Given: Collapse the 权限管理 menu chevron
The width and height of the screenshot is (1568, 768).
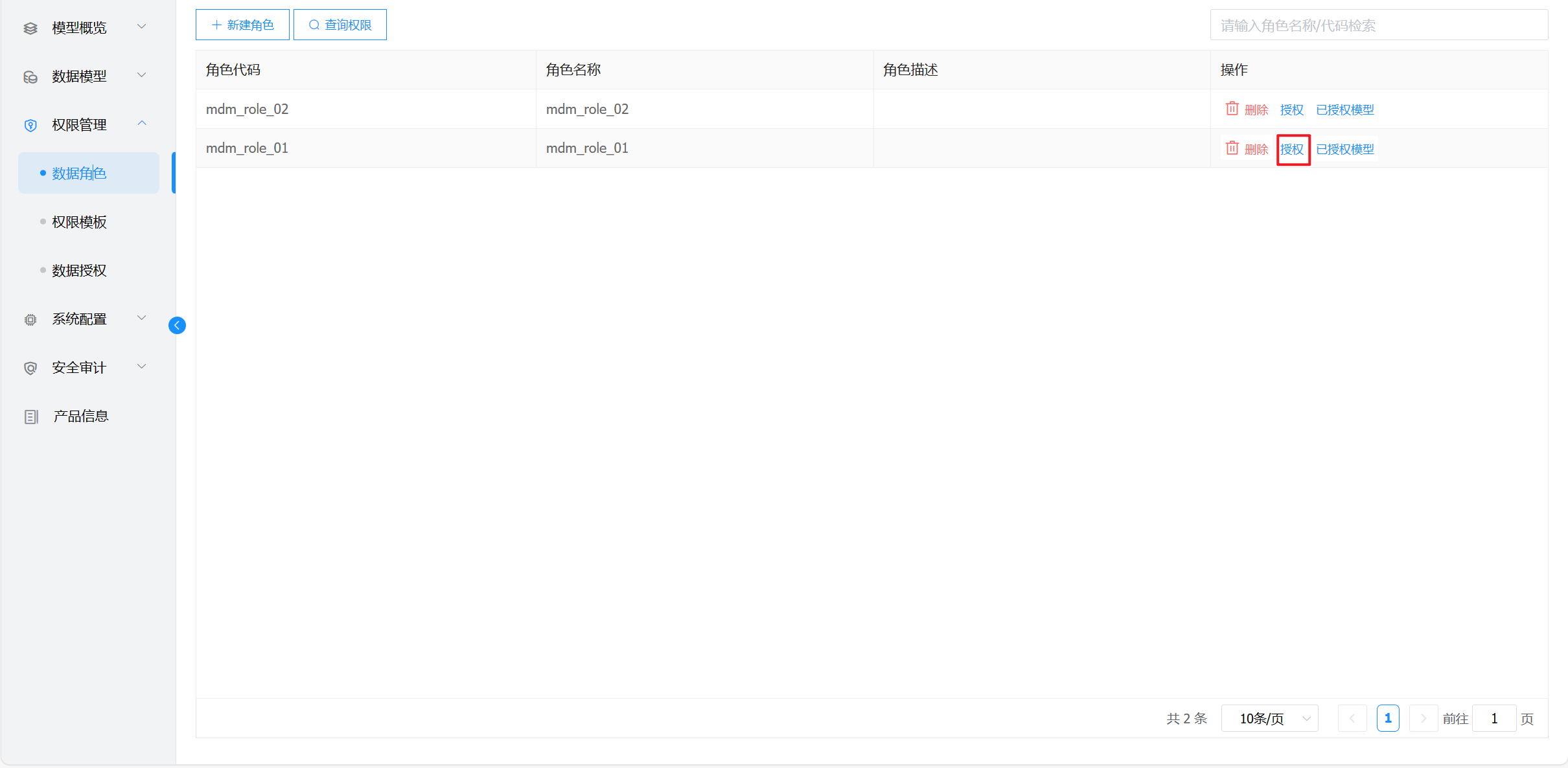Looking at the screenshot, I should pyautogui.click(x=142, y=124).
